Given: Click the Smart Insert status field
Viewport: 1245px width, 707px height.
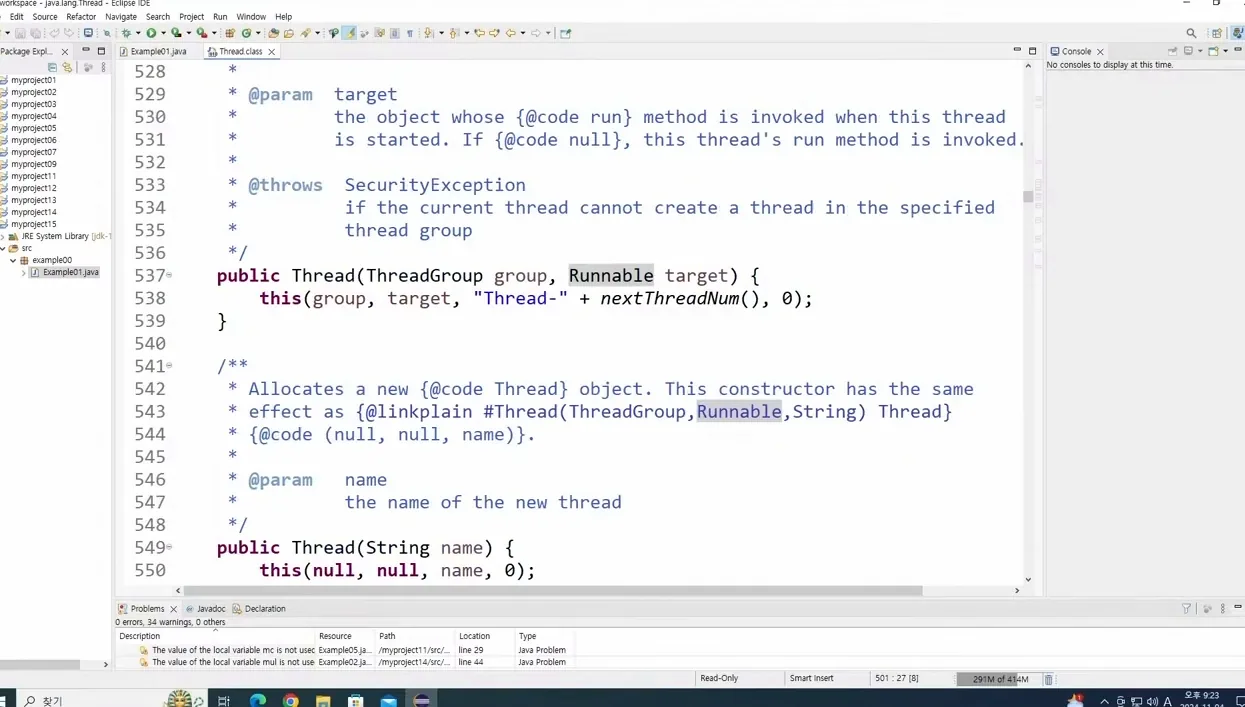Looking at the screenshot, I should point(811,678).
